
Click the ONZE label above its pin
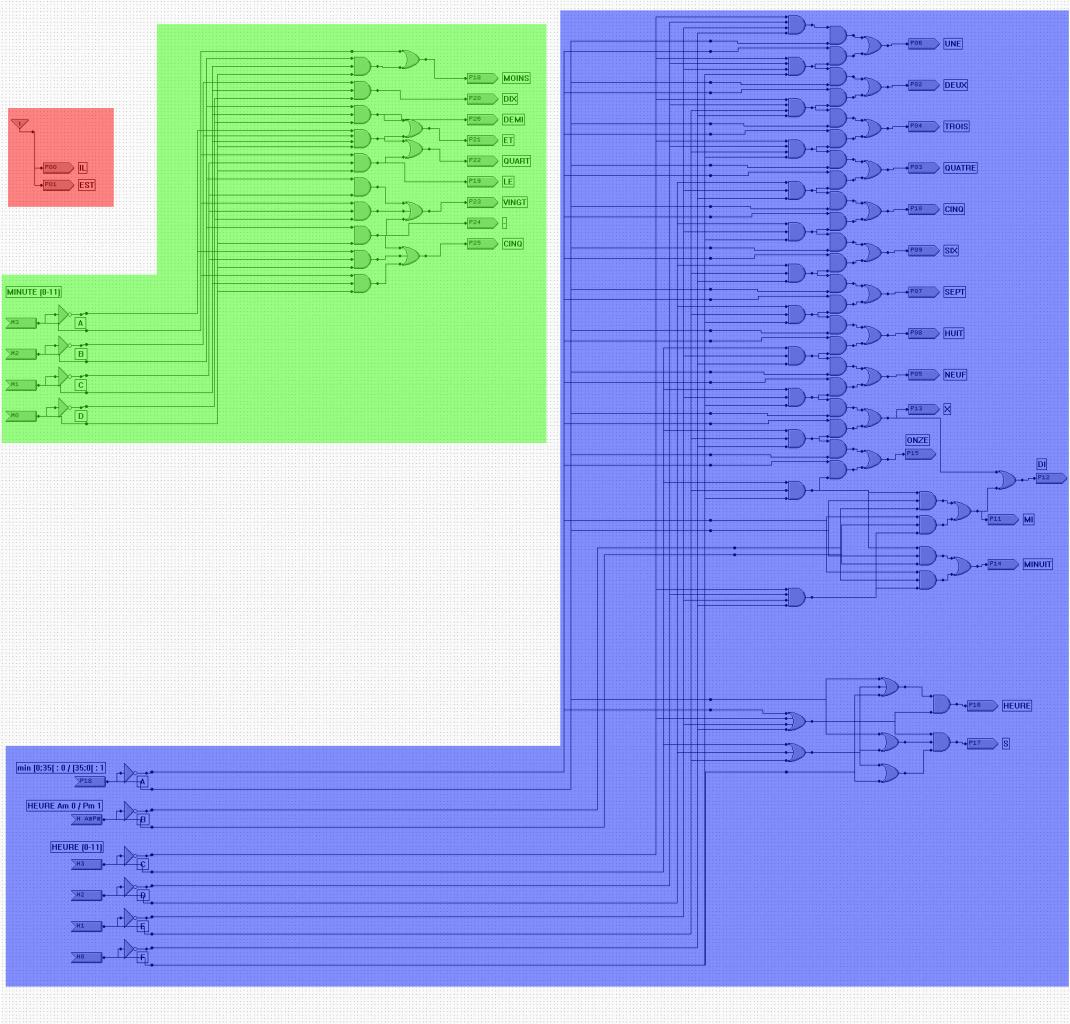[x=917, y=441]
